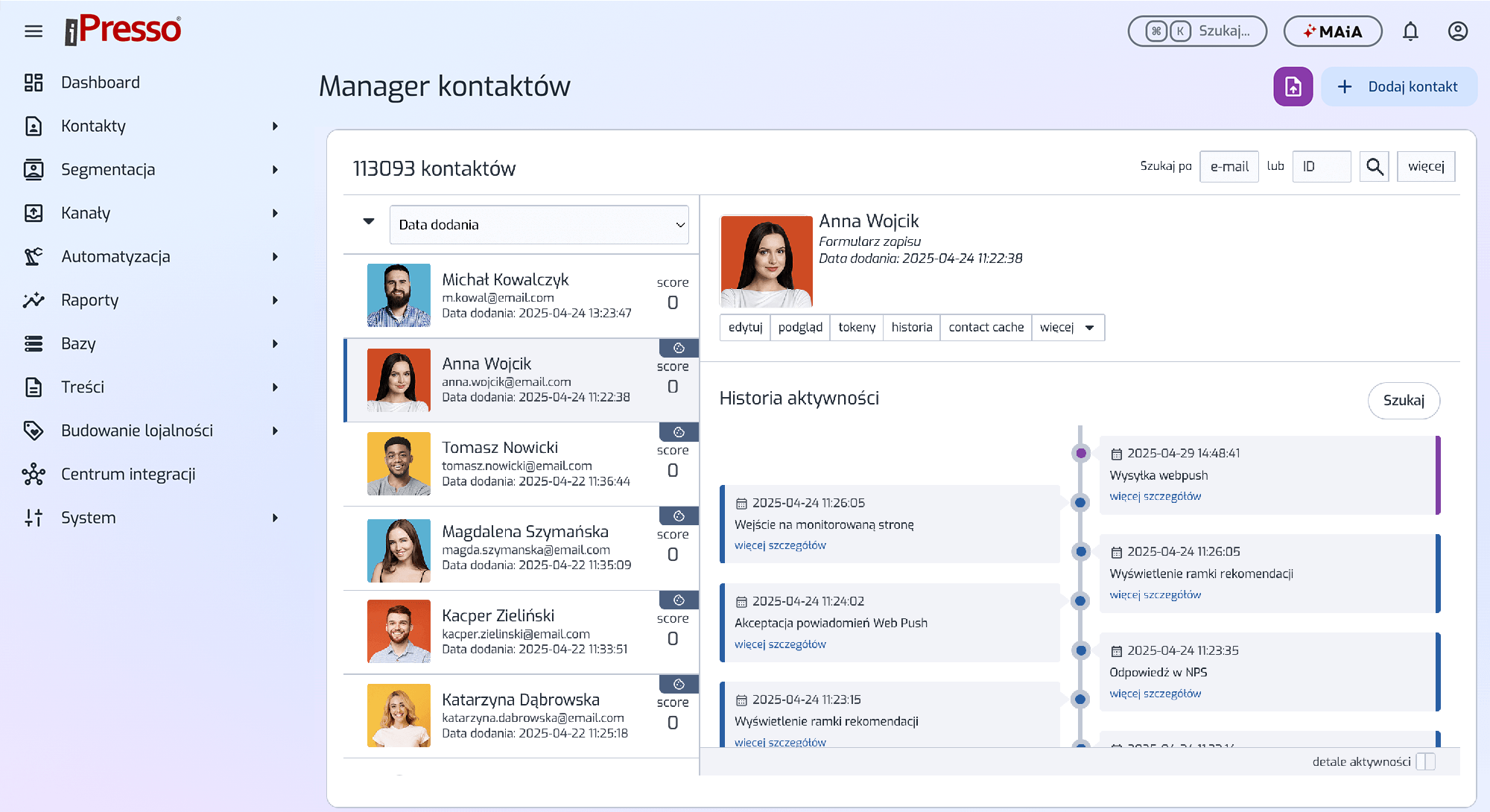Expand the Kanały submenu arrow
This screenshot has height=812, width=1490.
[275, 213]
